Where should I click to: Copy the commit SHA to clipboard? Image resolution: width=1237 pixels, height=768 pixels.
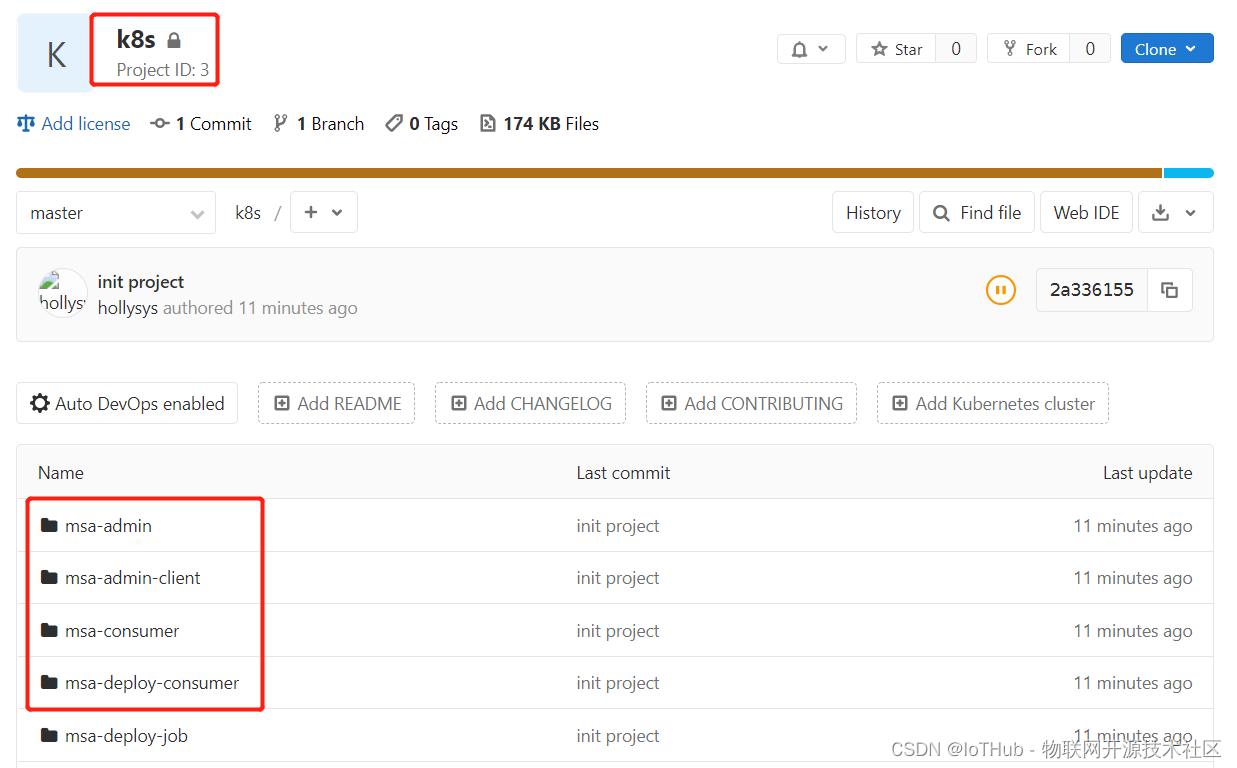click(1170, 290)
